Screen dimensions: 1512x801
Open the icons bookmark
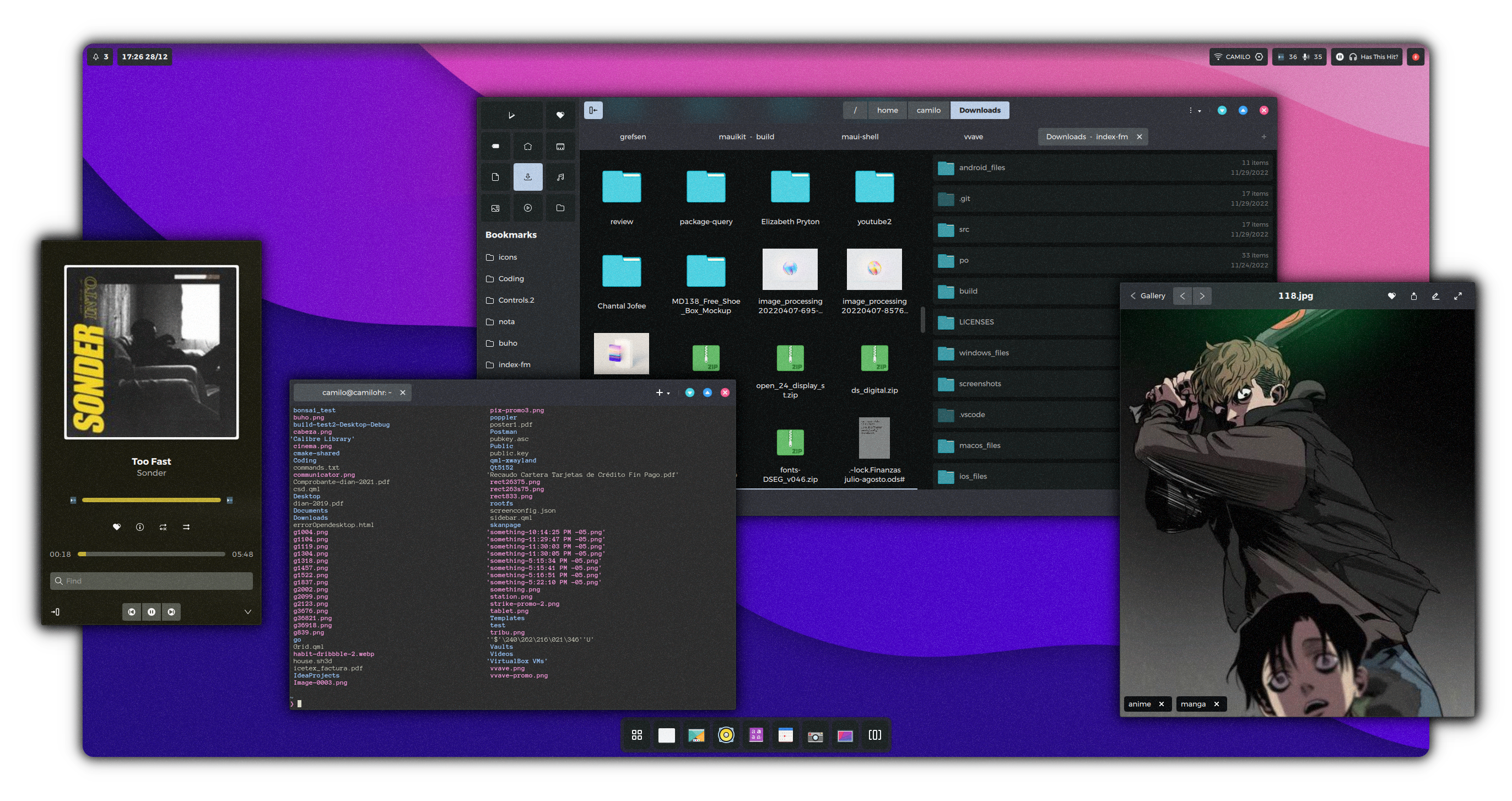pos(528,257)
